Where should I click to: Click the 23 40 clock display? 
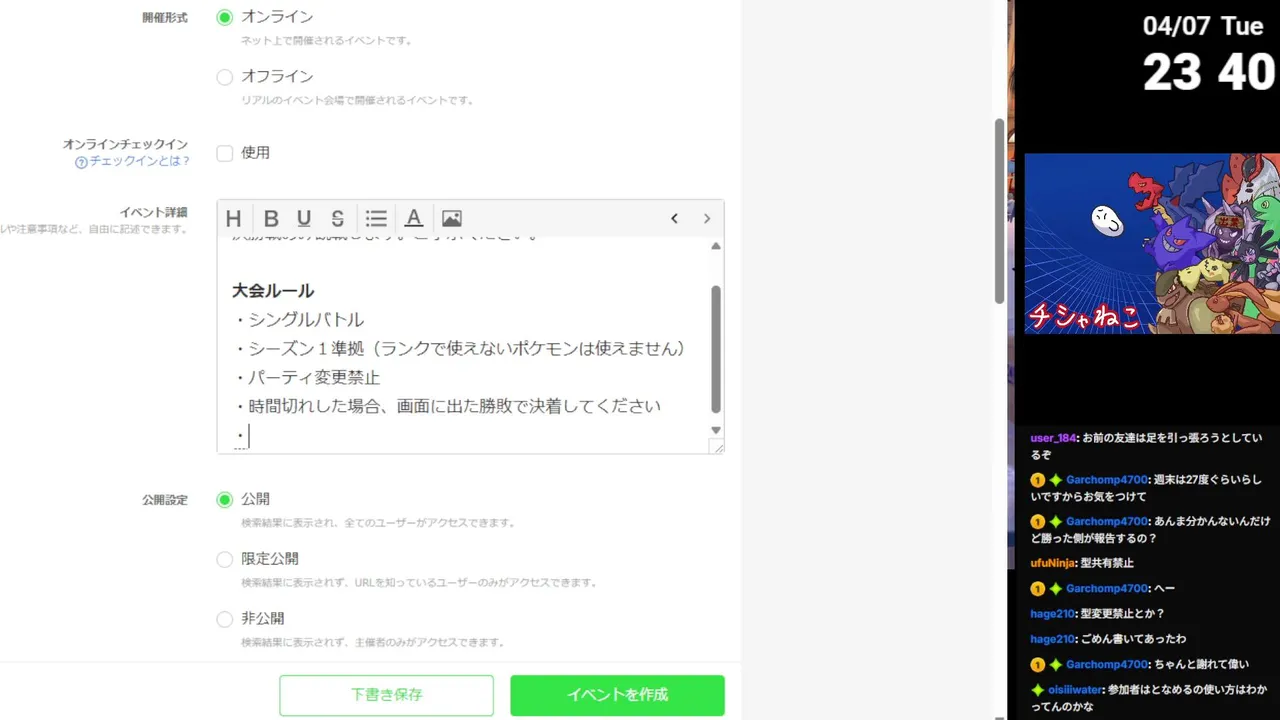click(x=1209, y=73)
